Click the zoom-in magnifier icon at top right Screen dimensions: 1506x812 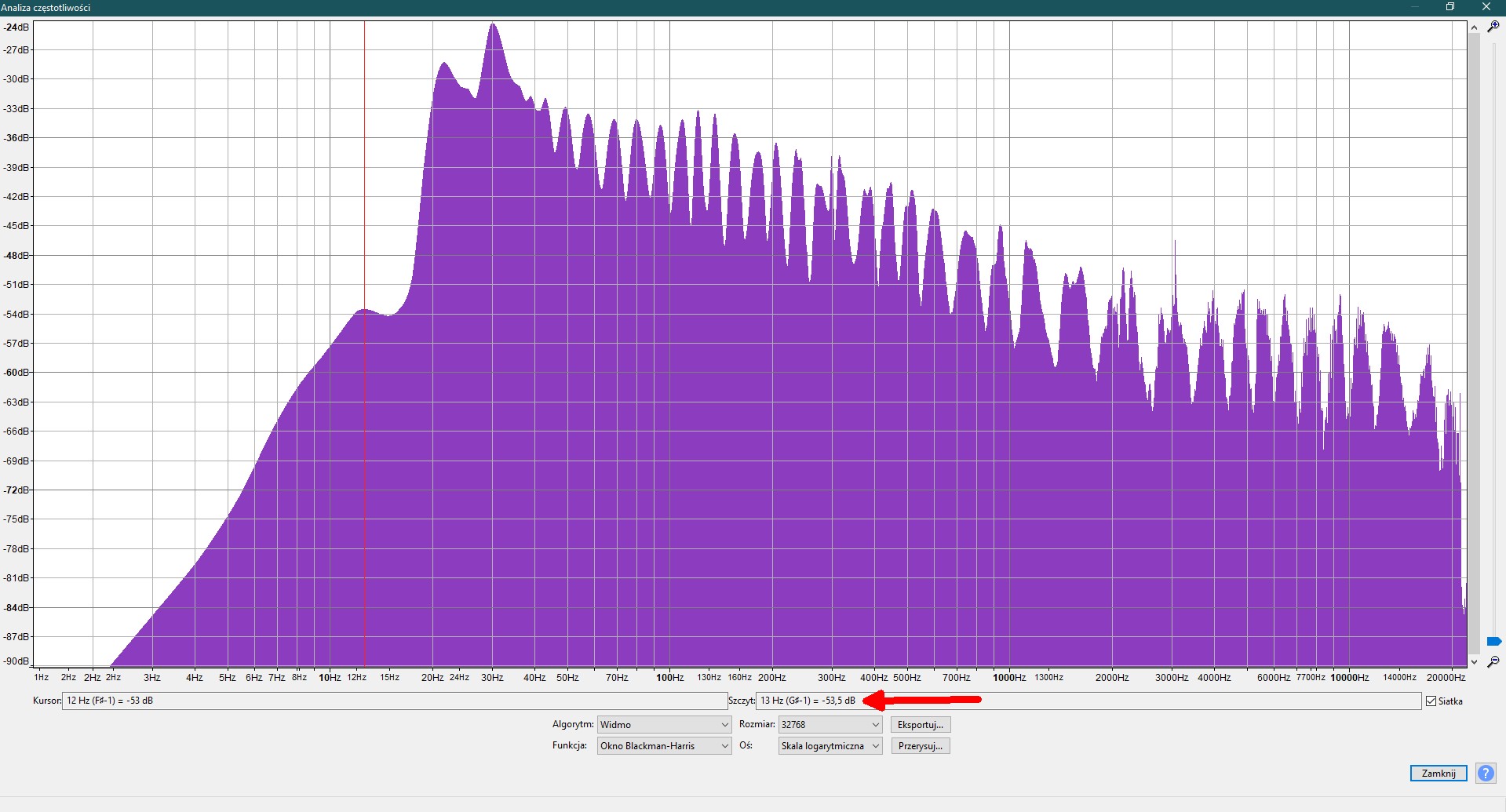(x=1493, y=27)
